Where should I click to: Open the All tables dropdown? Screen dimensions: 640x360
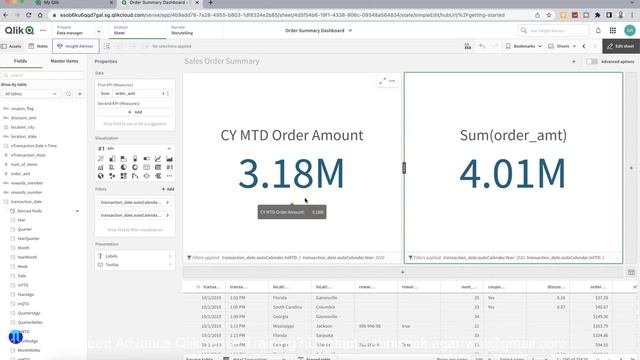pos(31,94)
